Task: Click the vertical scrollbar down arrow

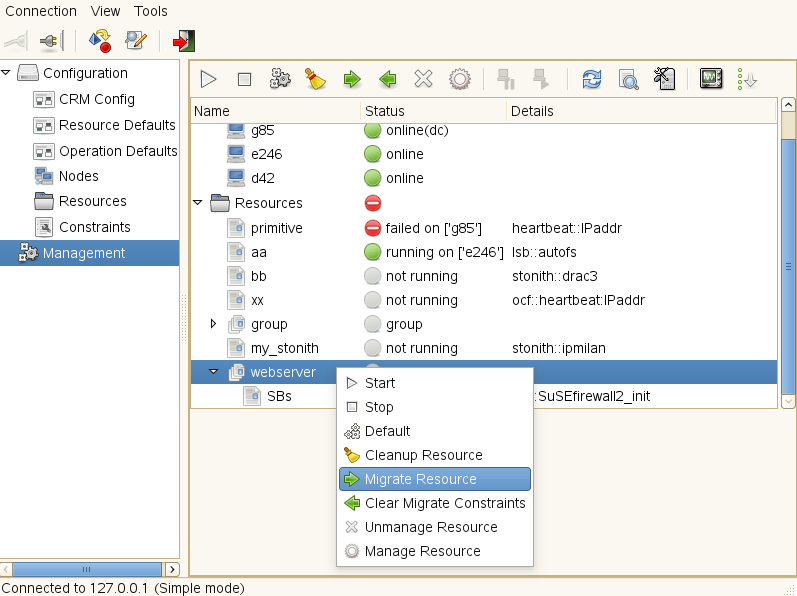Action: [788, 401]
